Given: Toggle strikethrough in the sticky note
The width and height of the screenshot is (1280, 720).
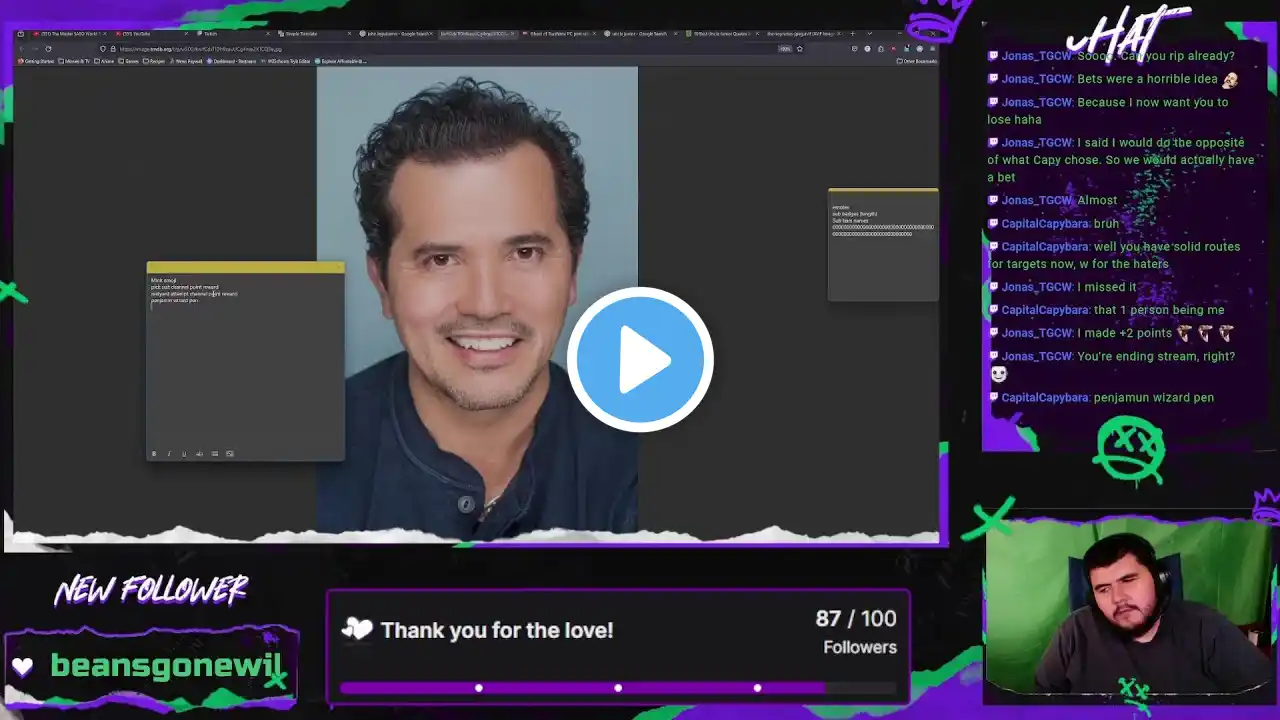Looking at the screenshot, I should click(199, 454).
